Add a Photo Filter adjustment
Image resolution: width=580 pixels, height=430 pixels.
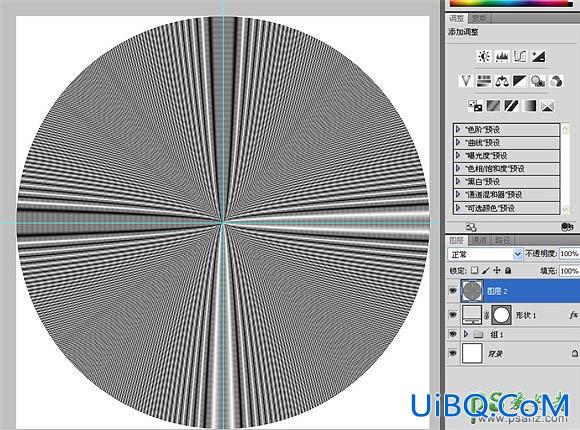[x=537, y=81]
